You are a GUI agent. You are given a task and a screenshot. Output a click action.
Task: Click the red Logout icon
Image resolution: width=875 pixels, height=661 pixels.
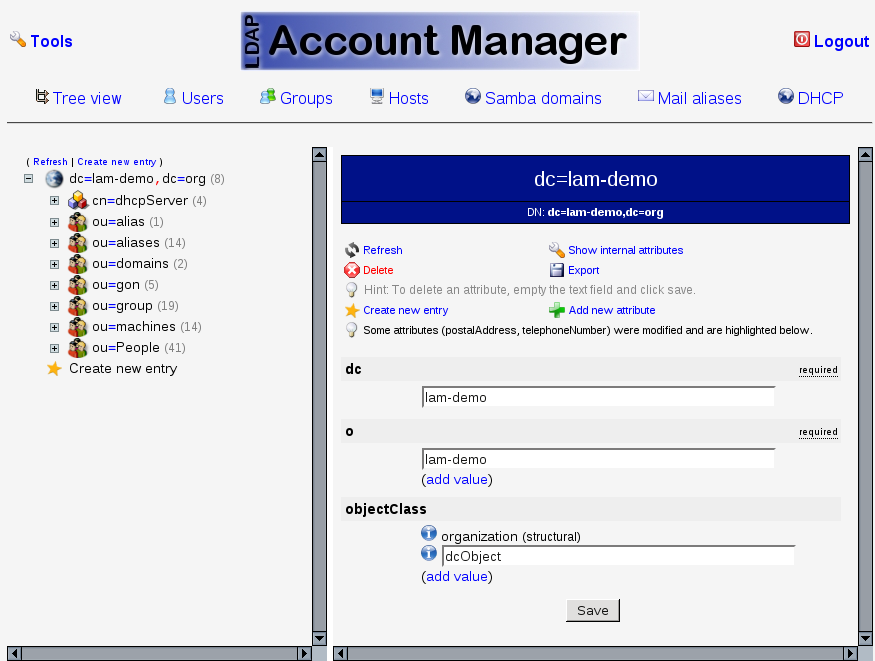[801, 40]
